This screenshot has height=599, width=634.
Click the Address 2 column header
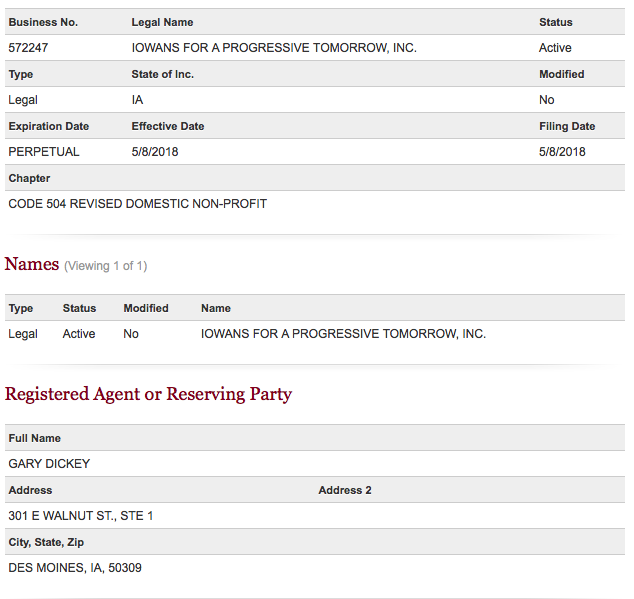[x=345, y=490]
